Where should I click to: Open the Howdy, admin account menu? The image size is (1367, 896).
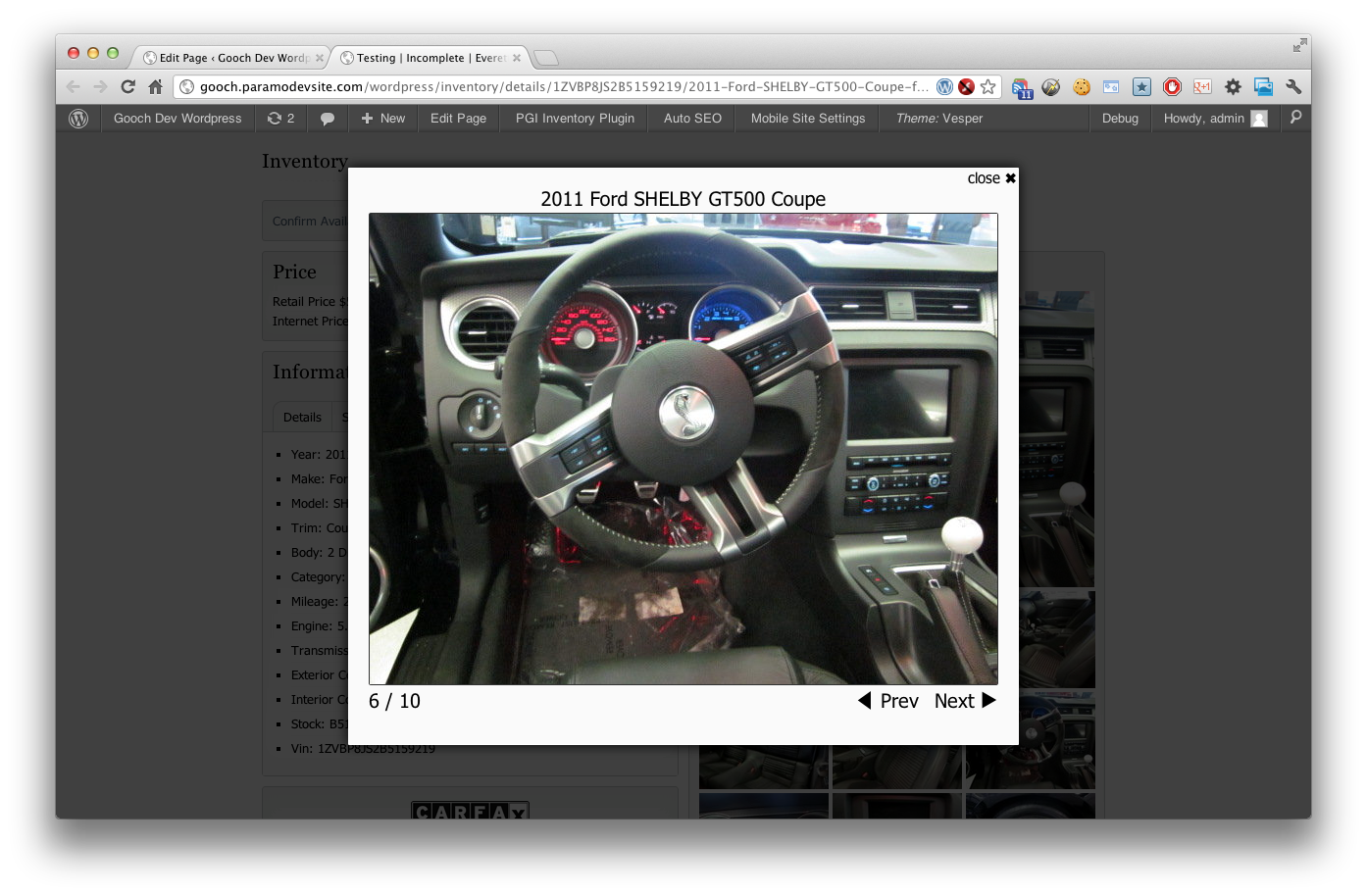pyautogui.click(x=1215, y=119)
